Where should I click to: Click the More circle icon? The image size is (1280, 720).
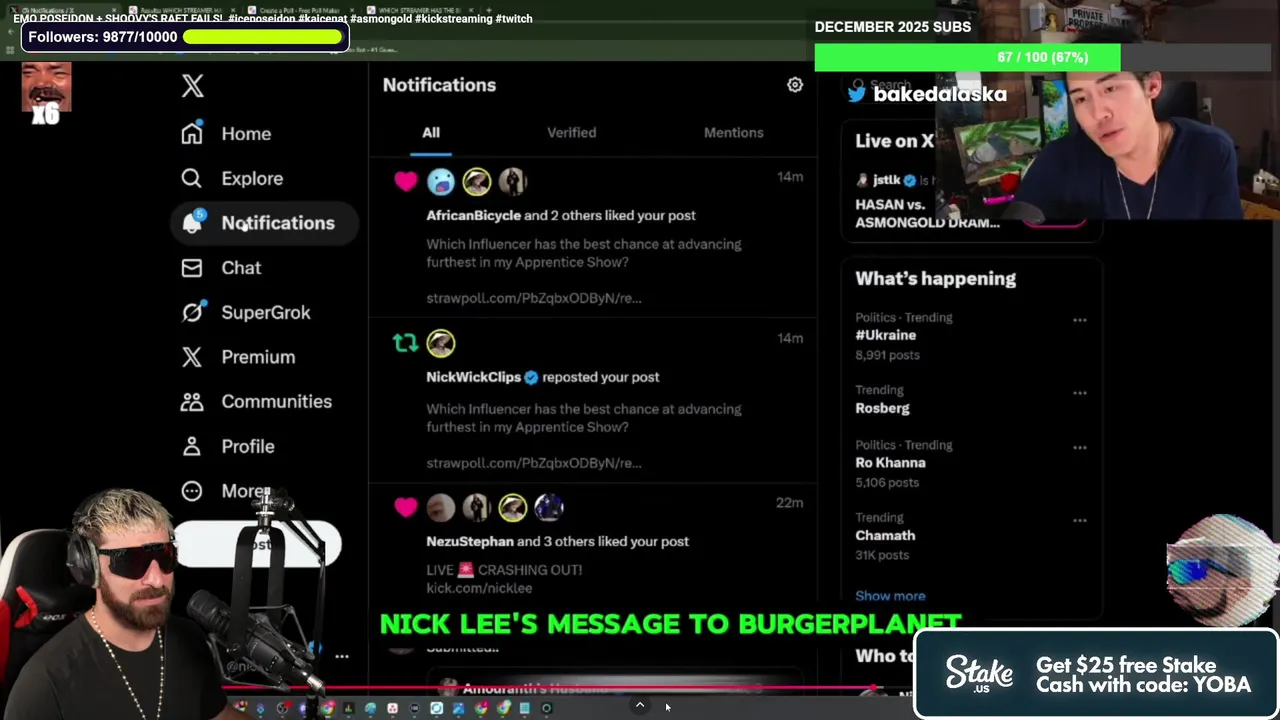pos(191,490)
